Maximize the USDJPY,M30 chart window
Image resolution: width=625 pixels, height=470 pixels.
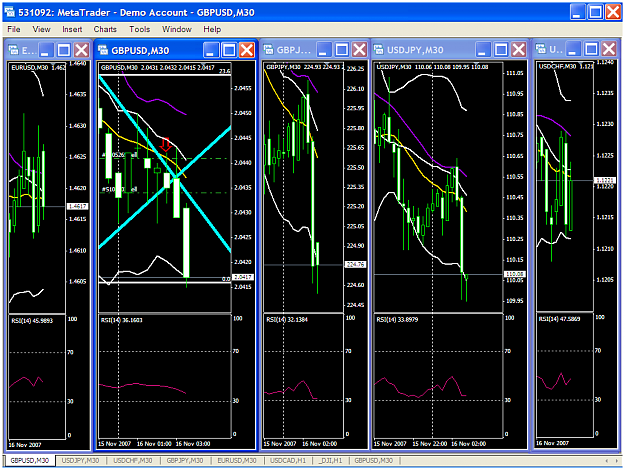[501, 50]
